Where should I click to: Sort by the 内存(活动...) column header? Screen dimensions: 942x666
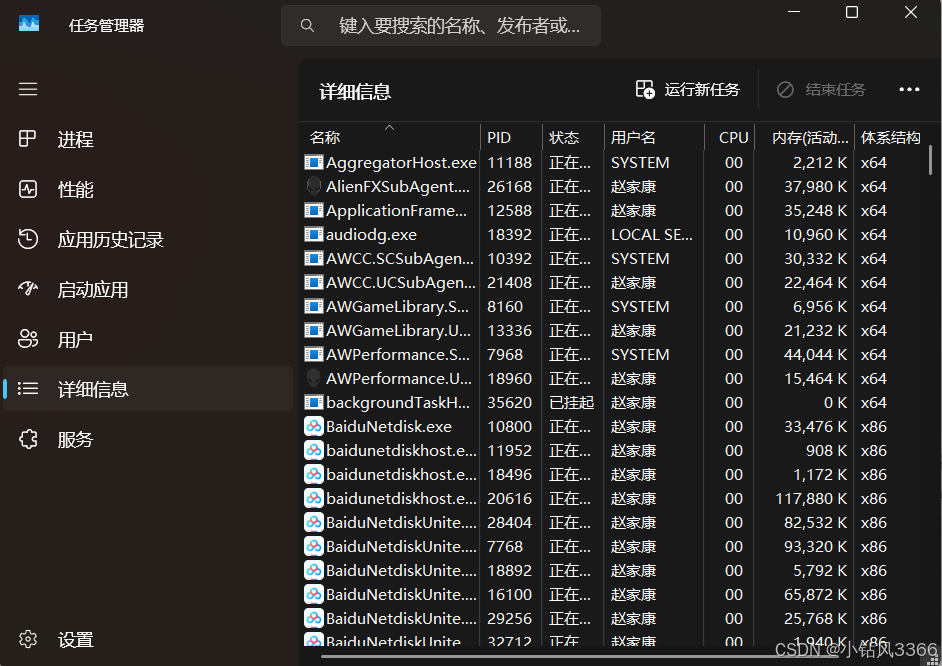pyautogui.click(x=804, y=138)
